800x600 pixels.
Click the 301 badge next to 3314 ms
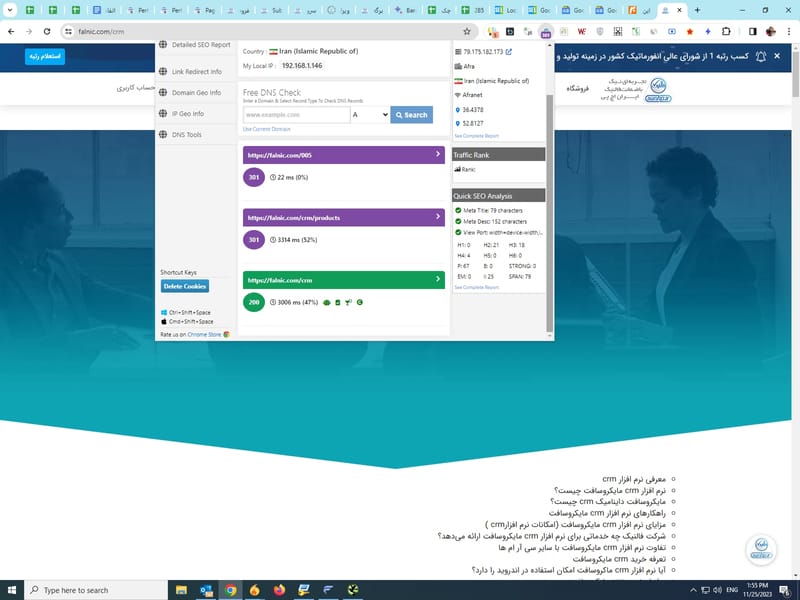[254, 240]
